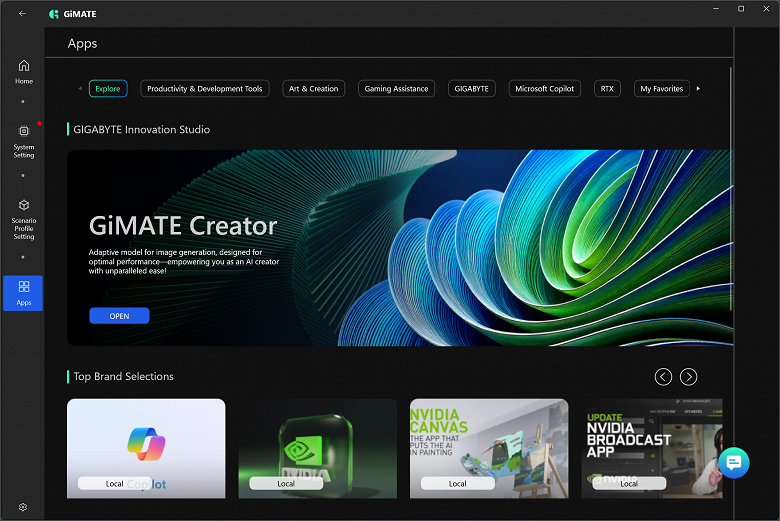Image resolution: width=780 pixels, height=521 pixels.
Task: Maximize the GiMATE window
Action: 741,8
